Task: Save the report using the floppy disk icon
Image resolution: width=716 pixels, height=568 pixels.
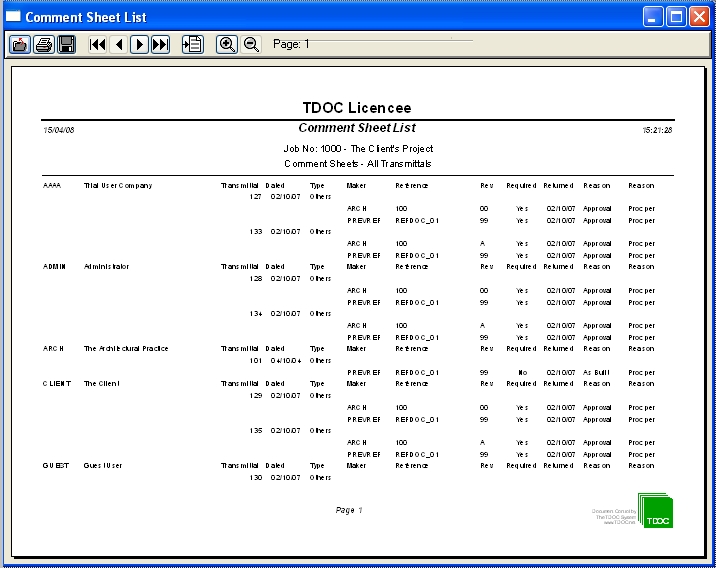Action: click(67, 44)
